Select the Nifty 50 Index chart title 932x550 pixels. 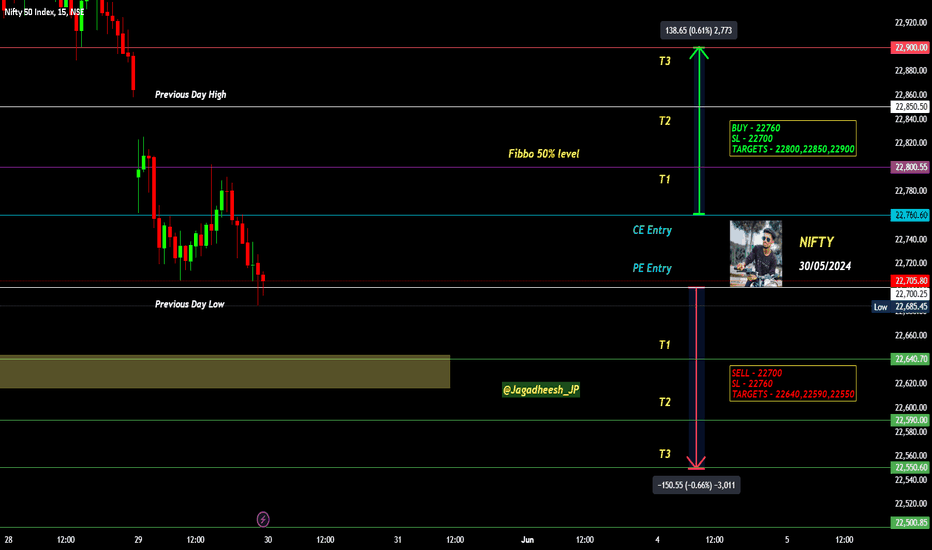click(44, 12)
